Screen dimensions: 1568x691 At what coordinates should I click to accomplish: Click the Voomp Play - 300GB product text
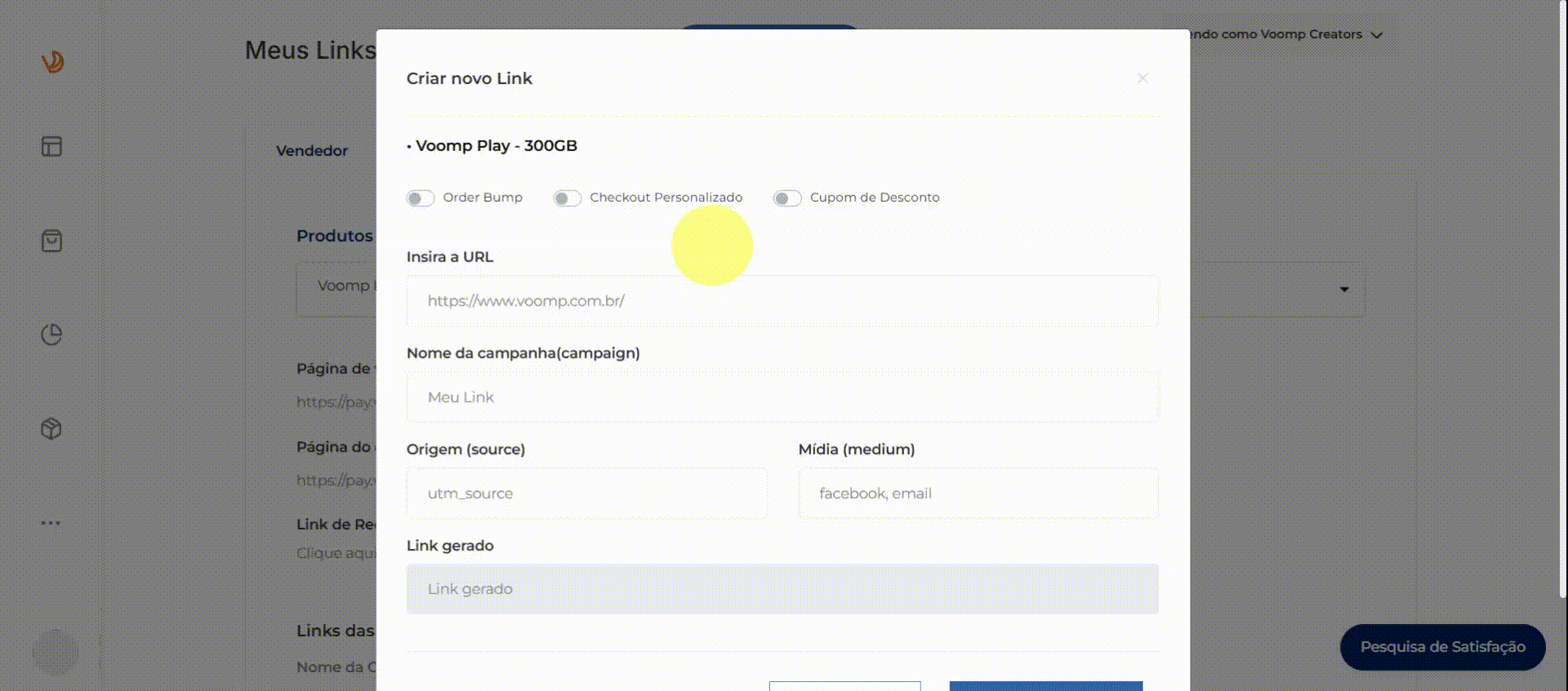click(x=497, y=146)
